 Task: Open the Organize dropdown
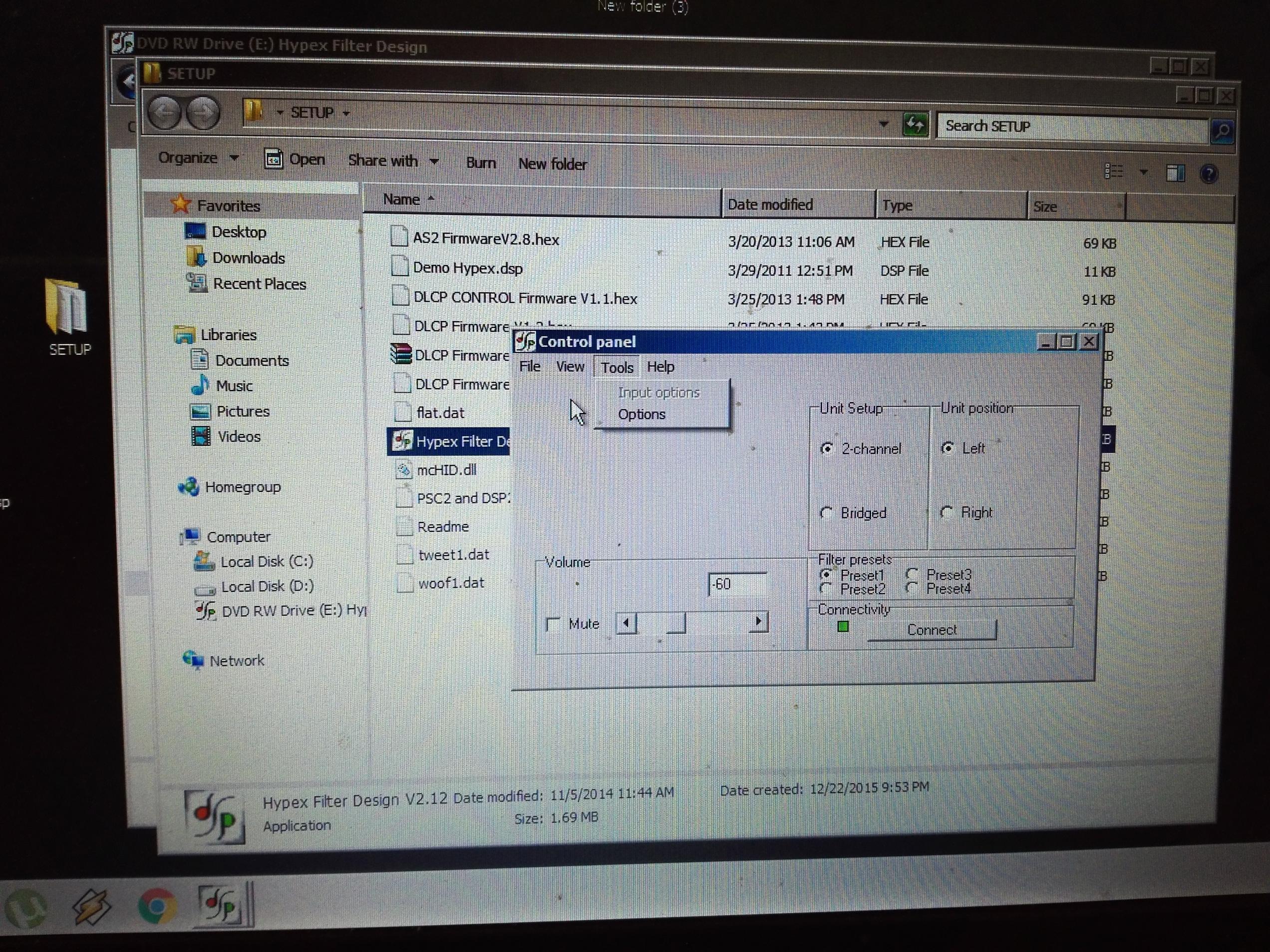pyautogui.click(x=198, y=158)
